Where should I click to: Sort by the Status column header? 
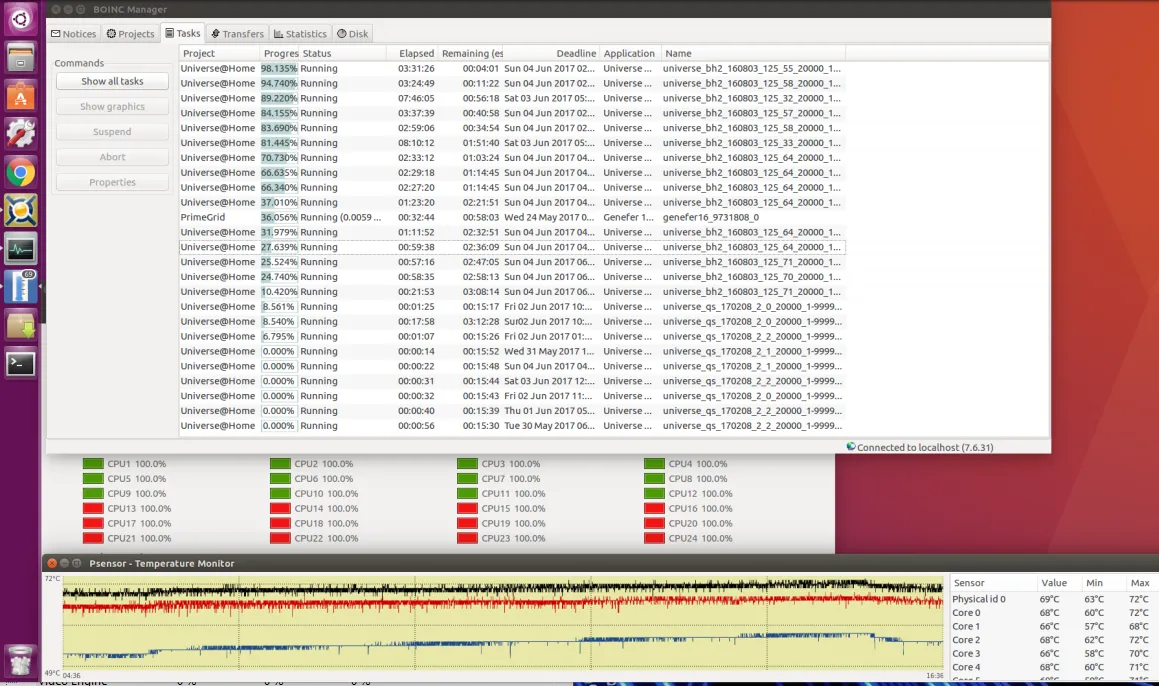[342, 53]
